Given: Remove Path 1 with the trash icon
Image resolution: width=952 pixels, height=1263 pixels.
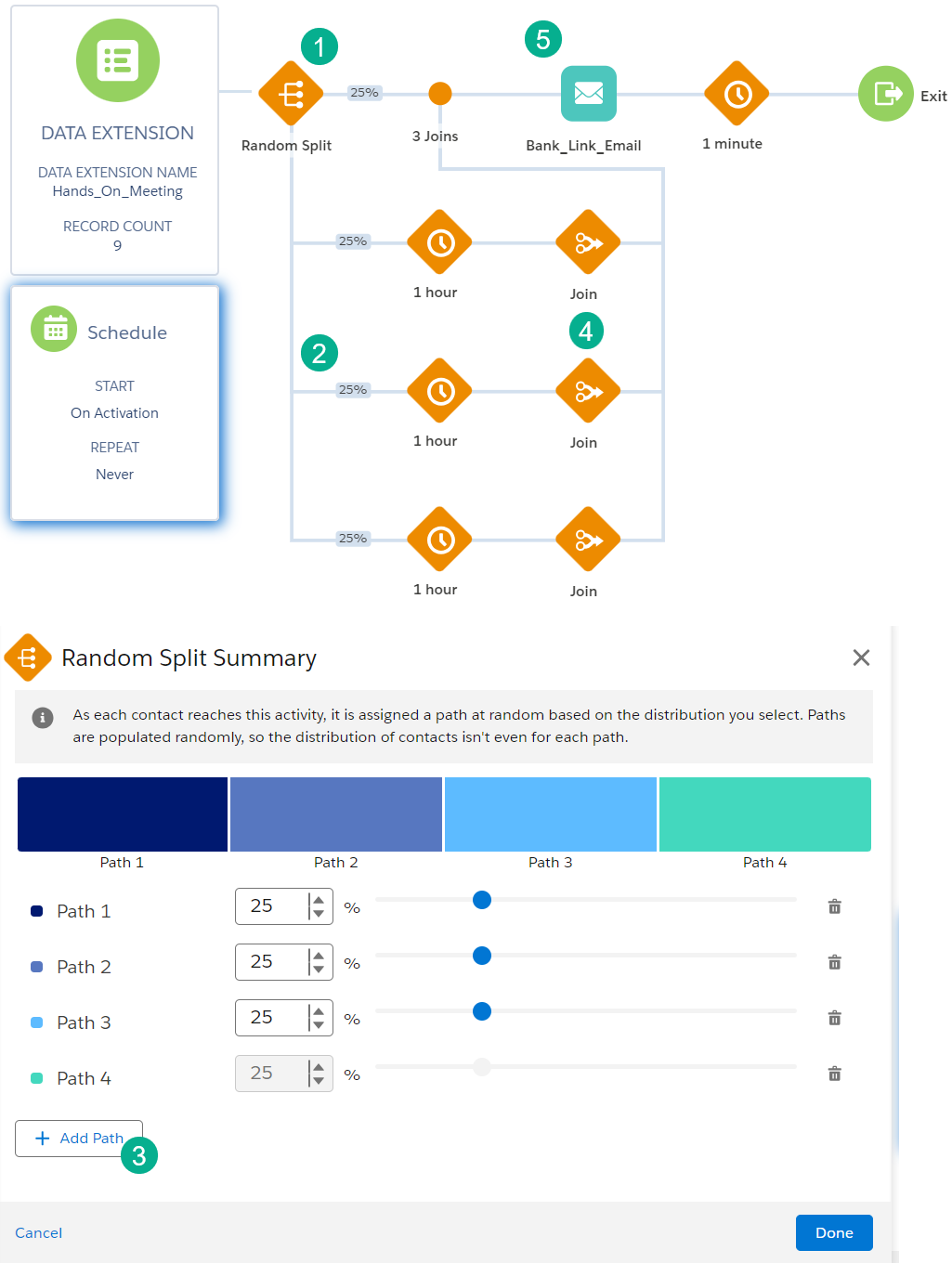Looking at the screenshot, I should [834, 906].
